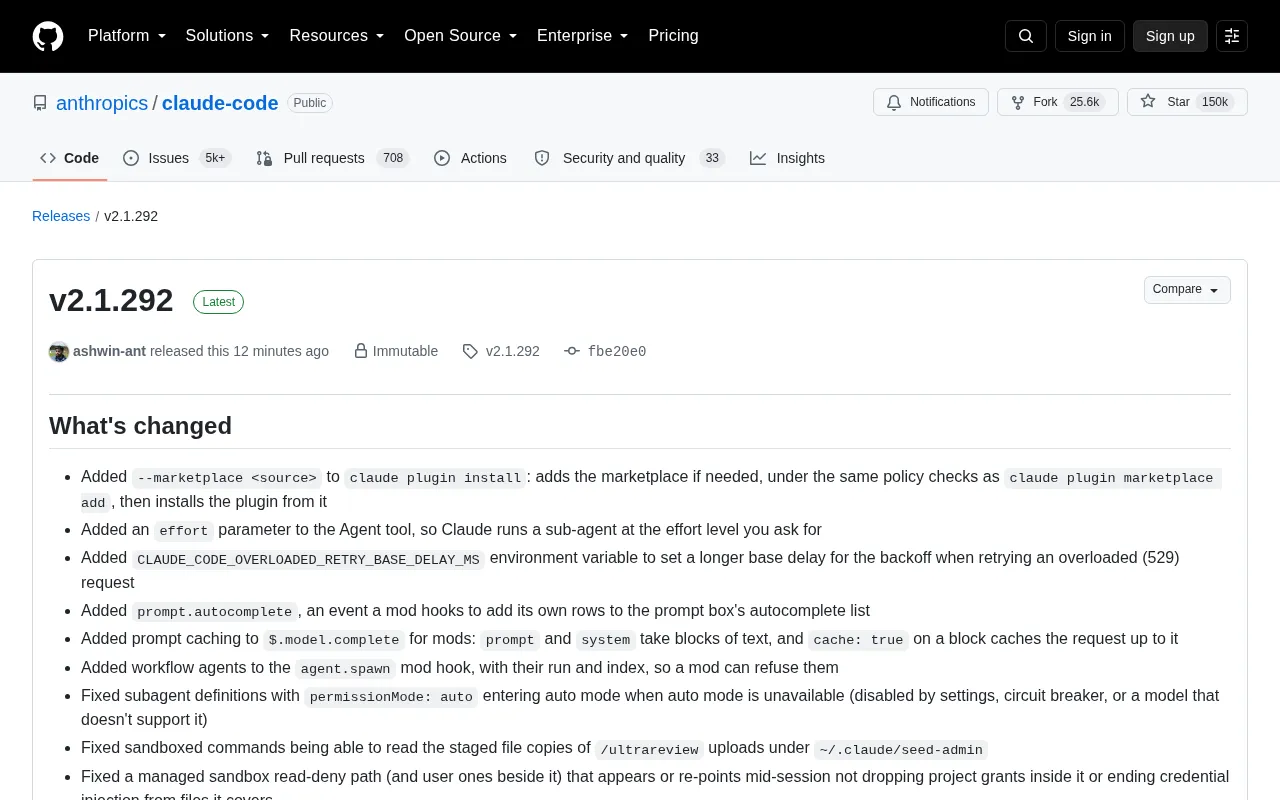Click the pull request icon
The width and height of the screenshot is (1280, 800).
click(264, 158)
